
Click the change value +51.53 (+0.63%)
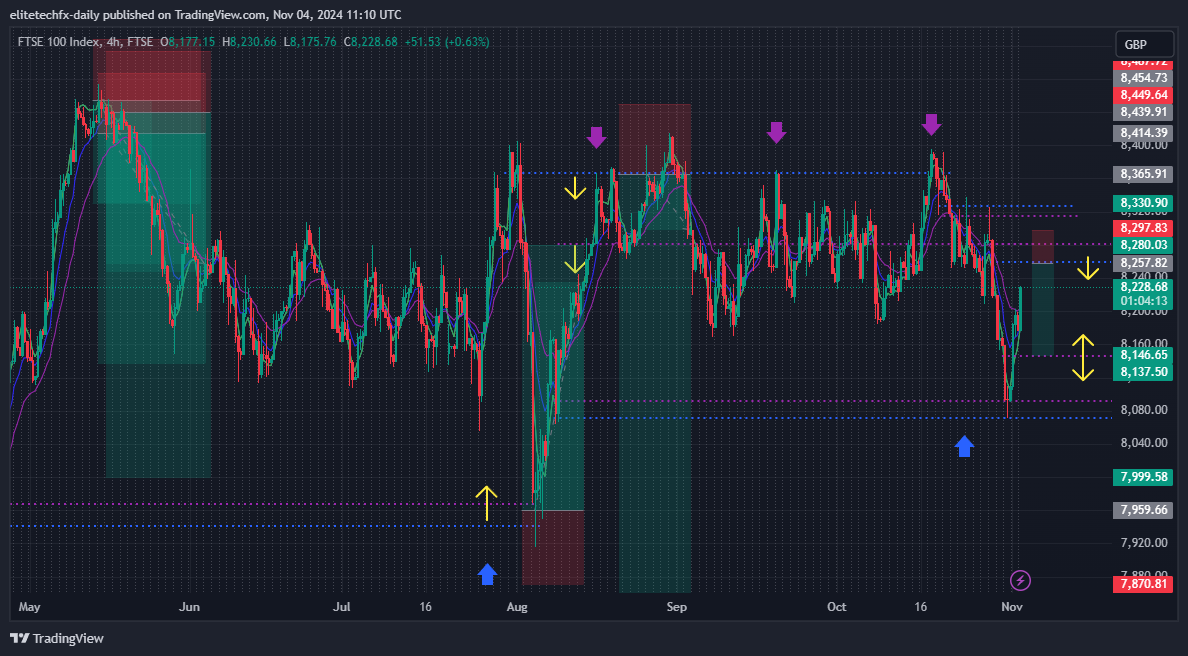[x=447, y=42]
